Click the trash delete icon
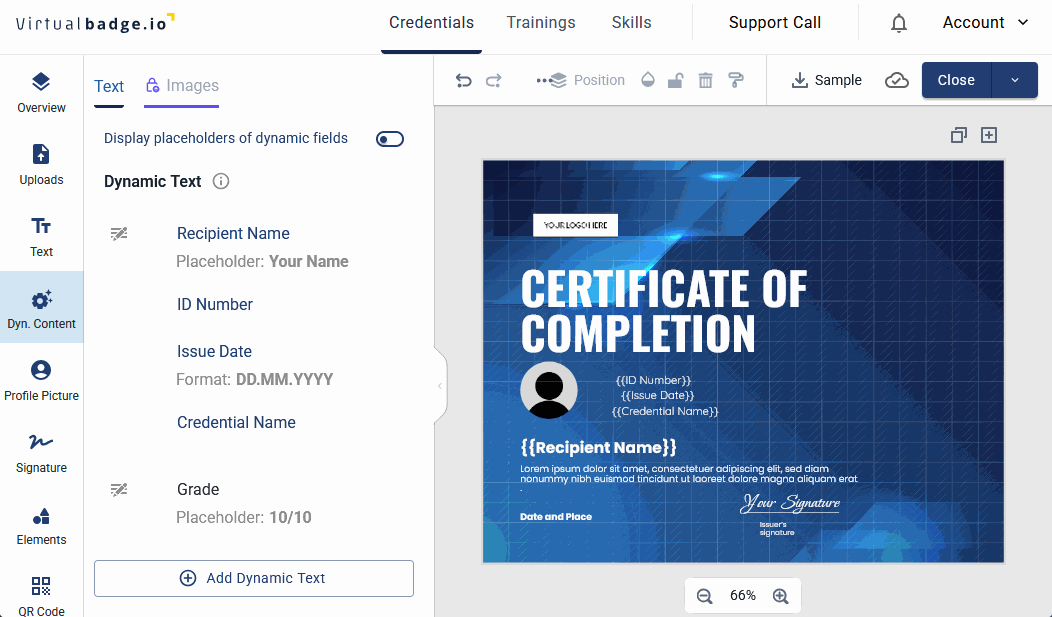Viewport: 1052px width, 617px height. (706, 81)
